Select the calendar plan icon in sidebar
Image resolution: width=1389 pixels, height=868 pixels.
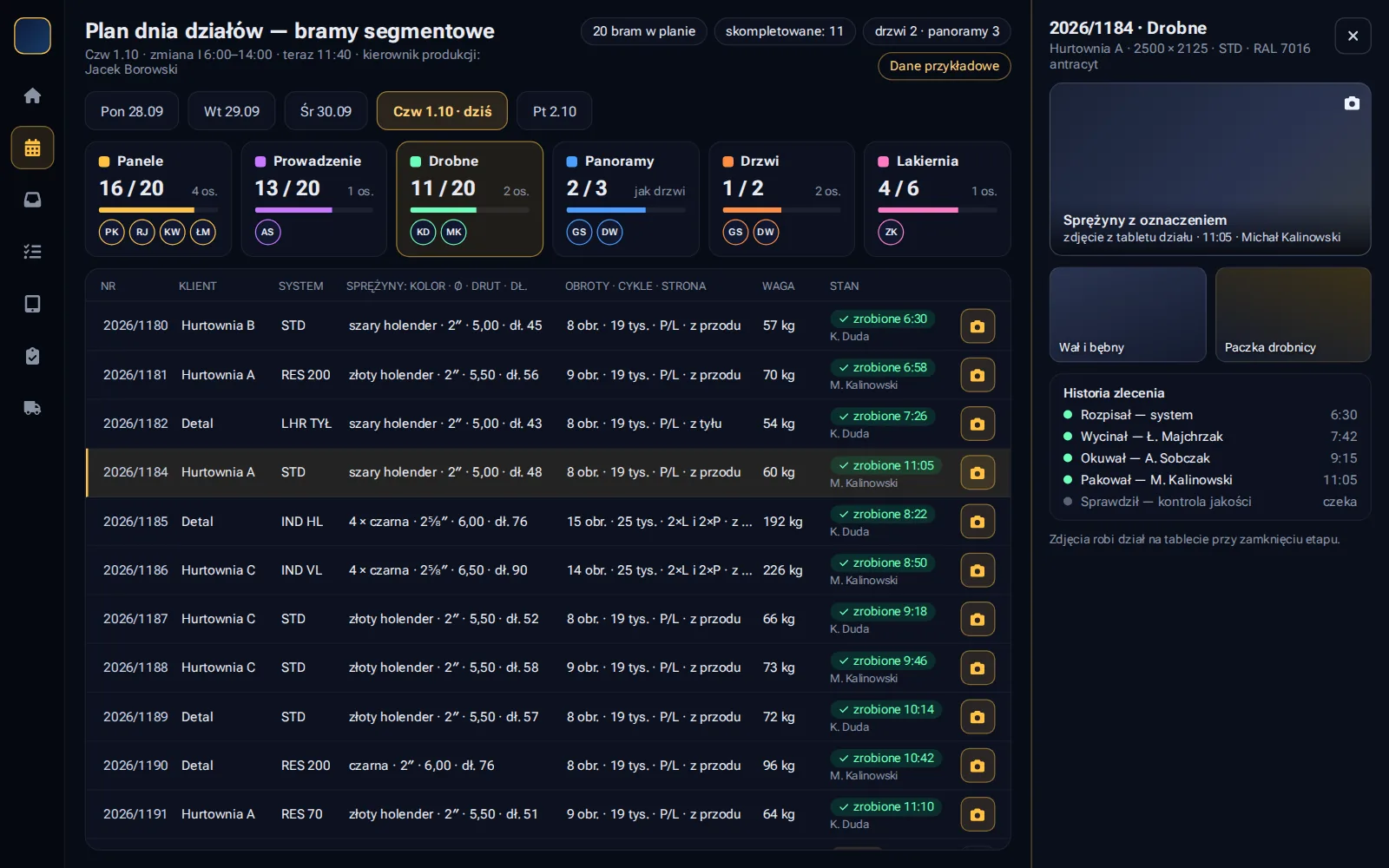(x=32, y=148)
